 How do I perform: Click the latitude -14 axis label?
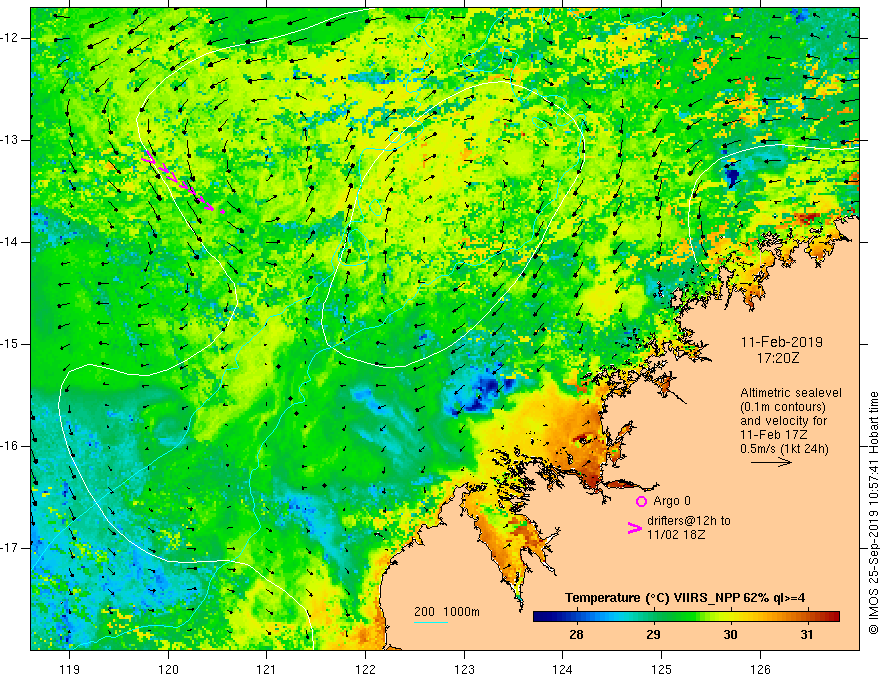(10, 242)
